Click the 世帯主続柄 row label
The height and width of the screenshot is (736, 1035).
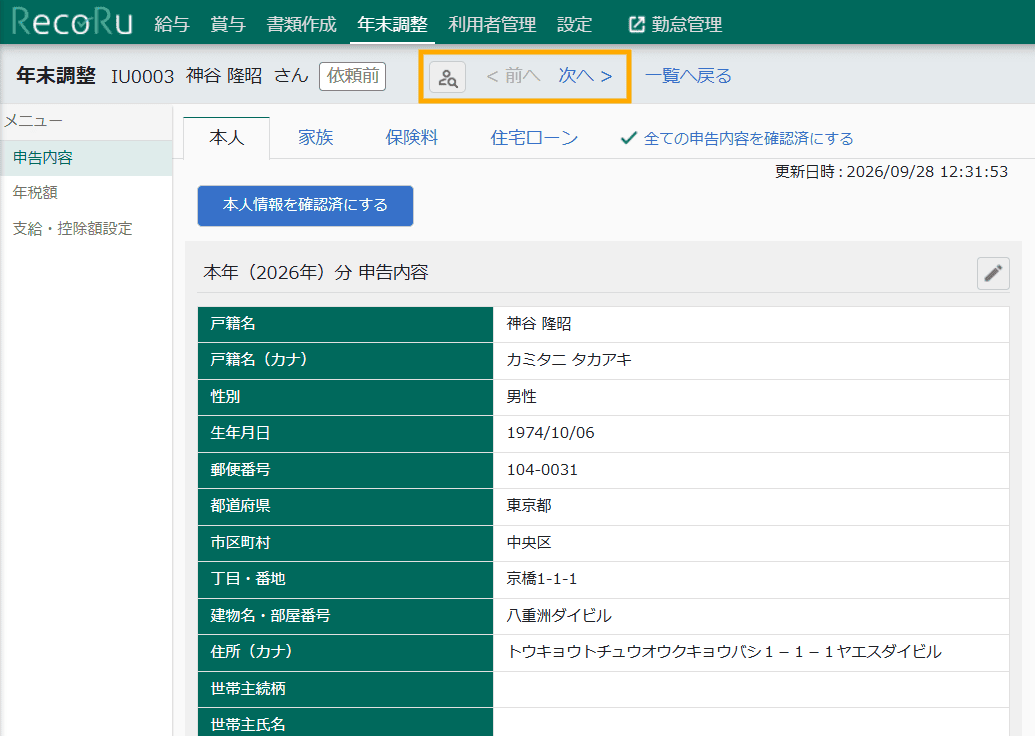pyautogui.click(x=248, y=688)
